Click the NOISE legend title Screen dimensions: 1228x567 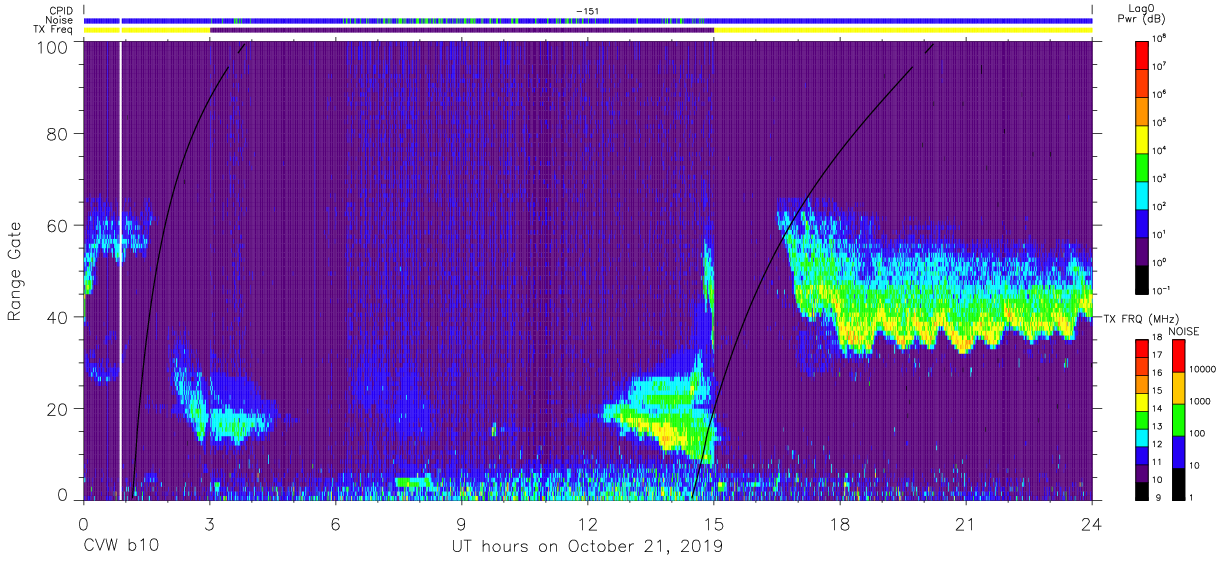[1184, 331]
